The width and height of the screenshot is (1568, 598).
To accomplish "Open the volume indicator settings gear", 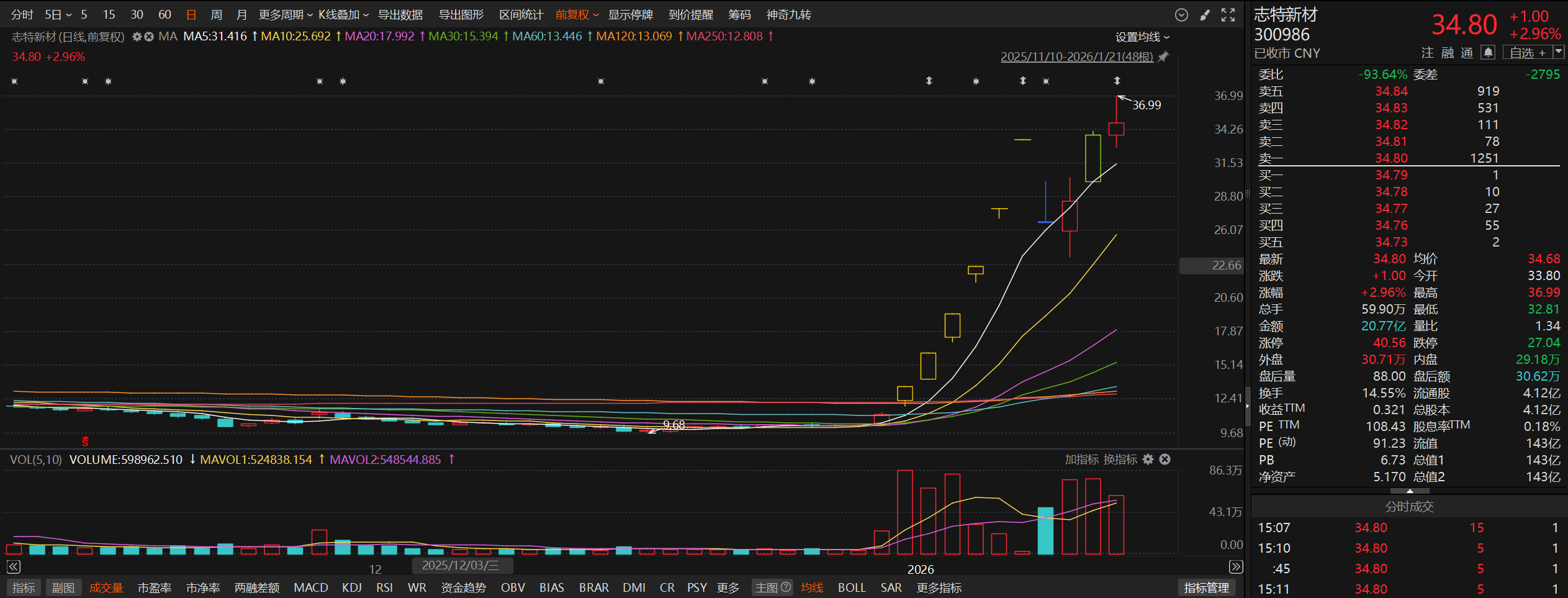I will point(1148,459).
